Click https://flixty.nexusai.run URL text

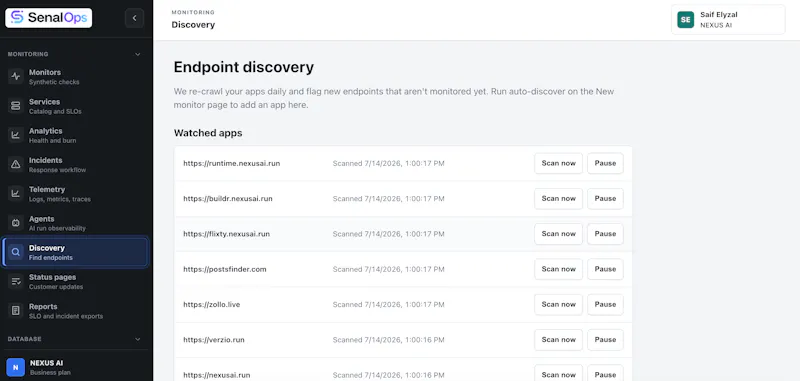[x=227, y=234]
